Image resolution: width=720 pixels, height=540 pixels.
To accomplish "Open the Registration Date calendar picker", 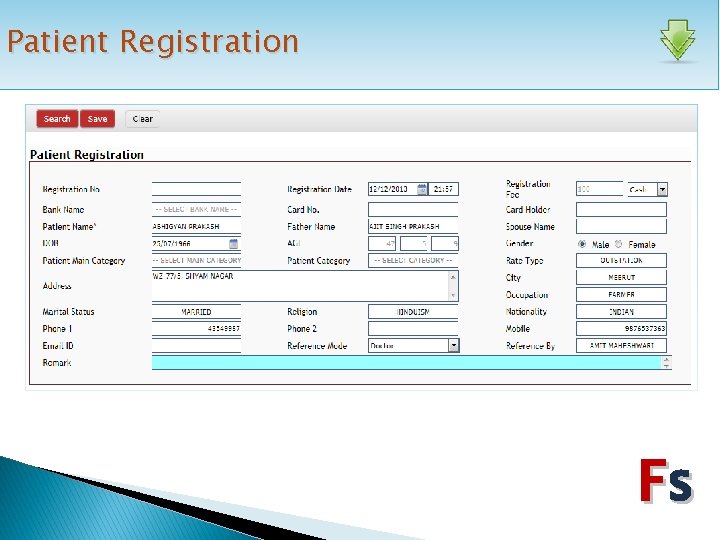I will 422,189.
